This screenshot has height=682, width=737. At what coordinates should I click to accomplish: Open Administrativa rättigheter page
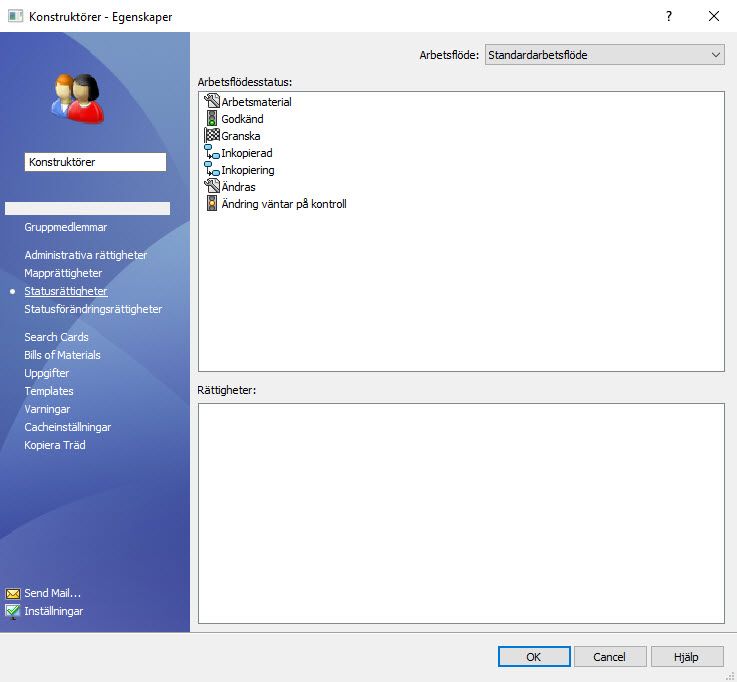[86, 255]
